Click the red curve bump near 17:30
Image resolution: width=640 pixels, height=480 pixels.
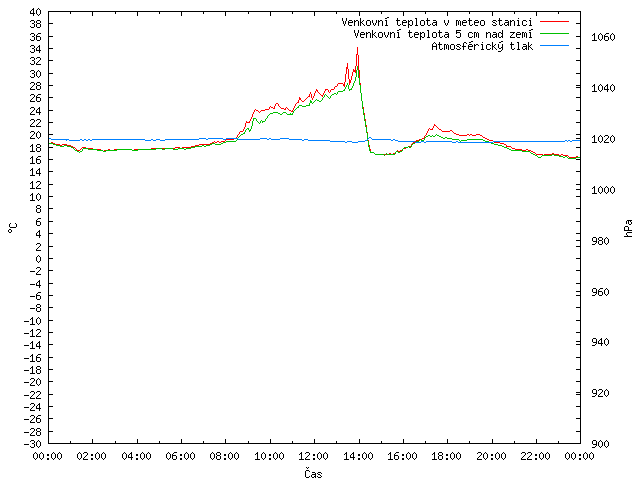tap(434, 125)
